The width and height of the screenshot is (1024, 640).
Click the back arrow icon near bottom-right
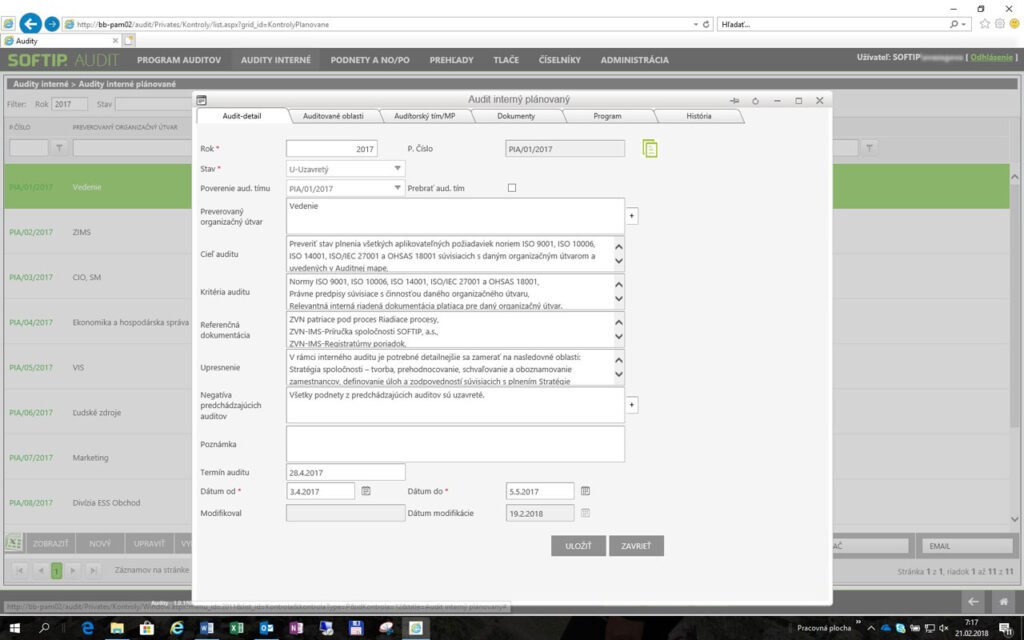[x=971, y=602]
